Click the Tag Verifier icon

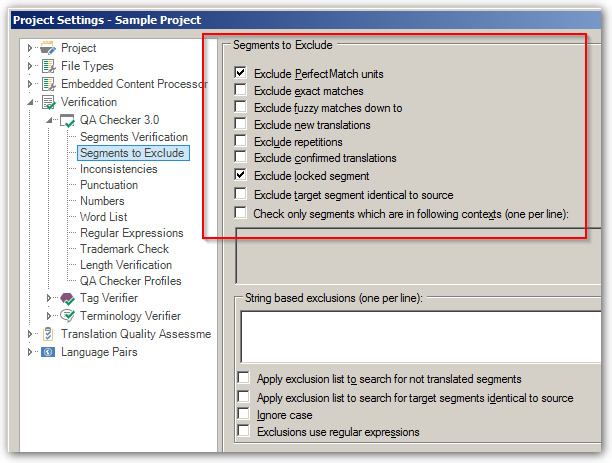click(x=67, y=299)
